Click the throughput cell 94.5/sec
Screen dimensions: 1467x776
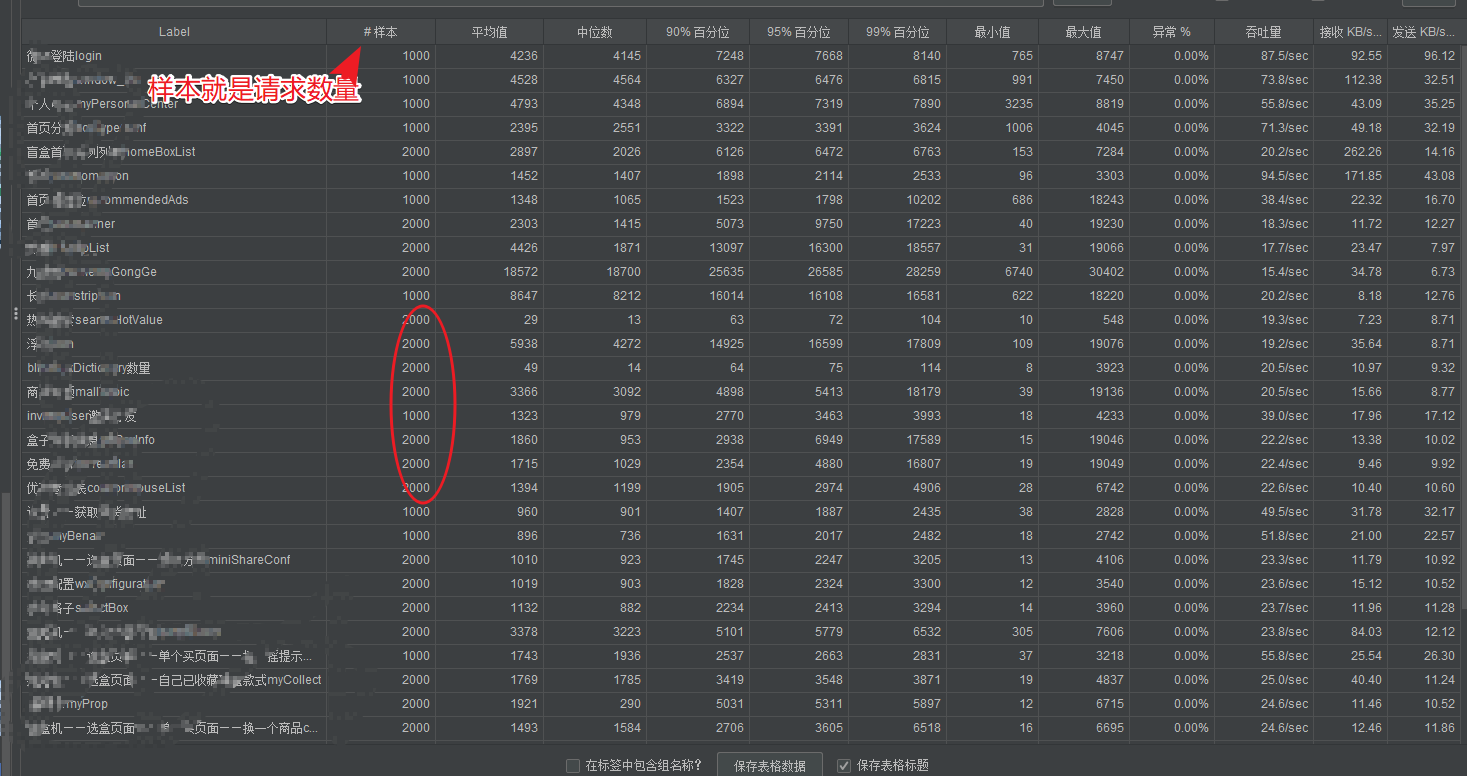[1283, 176]
